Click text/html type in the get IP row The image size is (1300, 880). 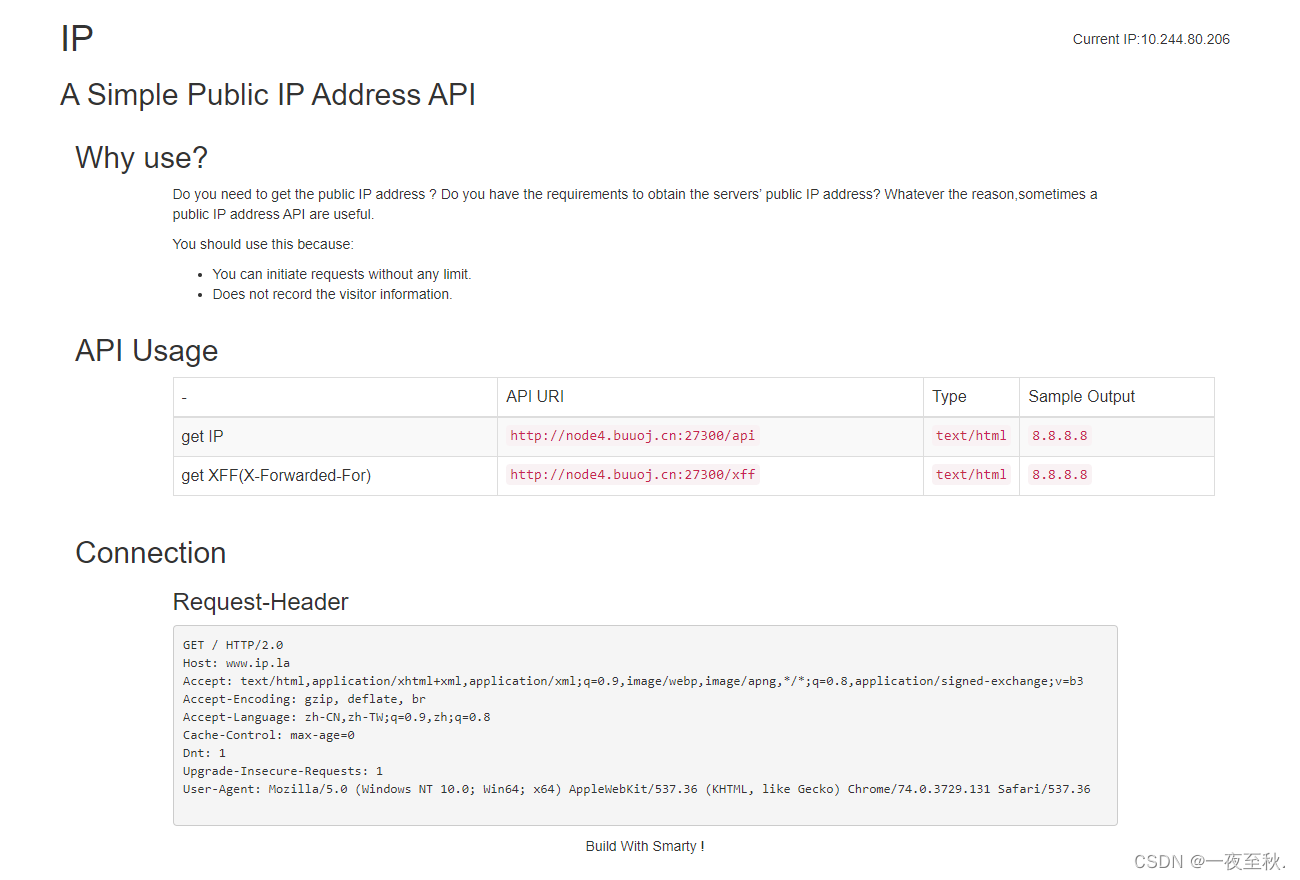971,436
